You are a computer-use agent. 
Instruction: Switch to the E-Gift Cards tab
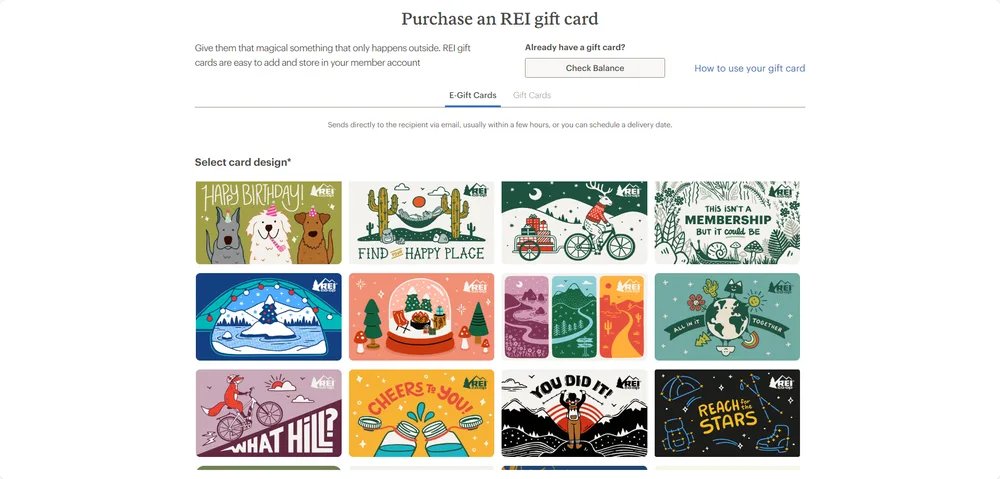click(x=473, y=95)
